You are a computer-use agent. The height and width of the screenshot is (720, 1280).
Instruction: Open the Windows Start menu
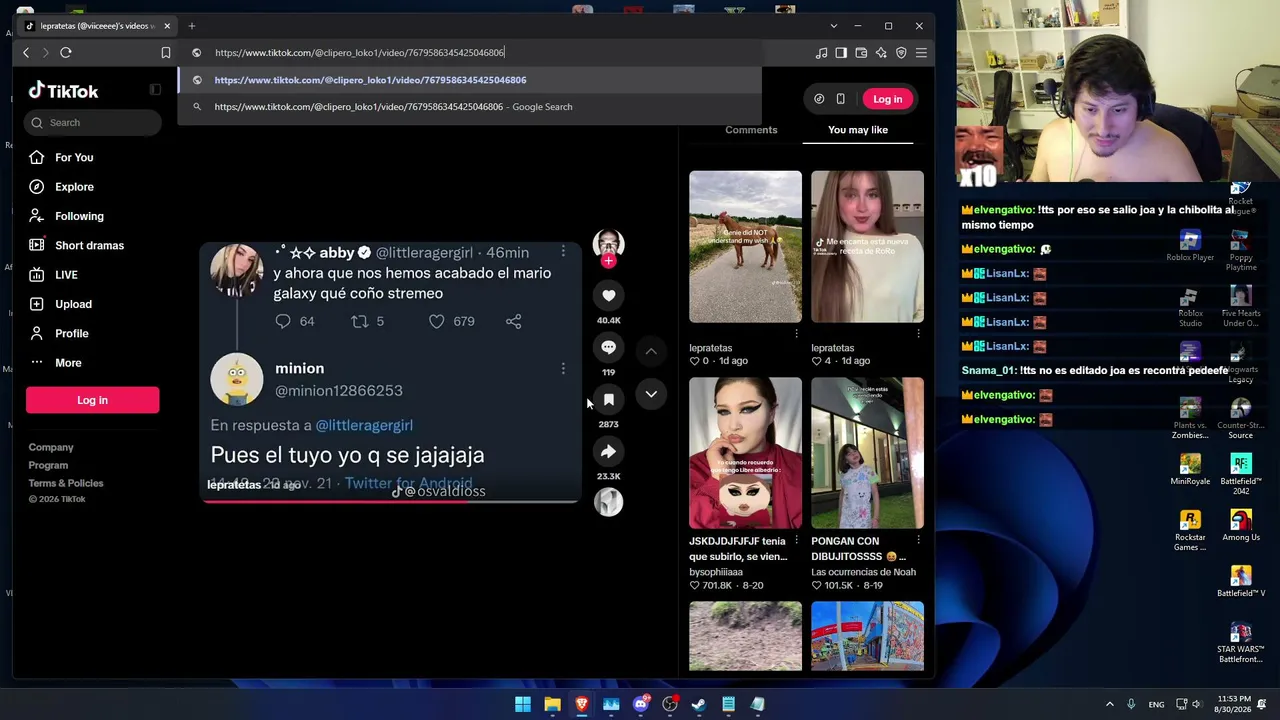click(x=523, y=704)
